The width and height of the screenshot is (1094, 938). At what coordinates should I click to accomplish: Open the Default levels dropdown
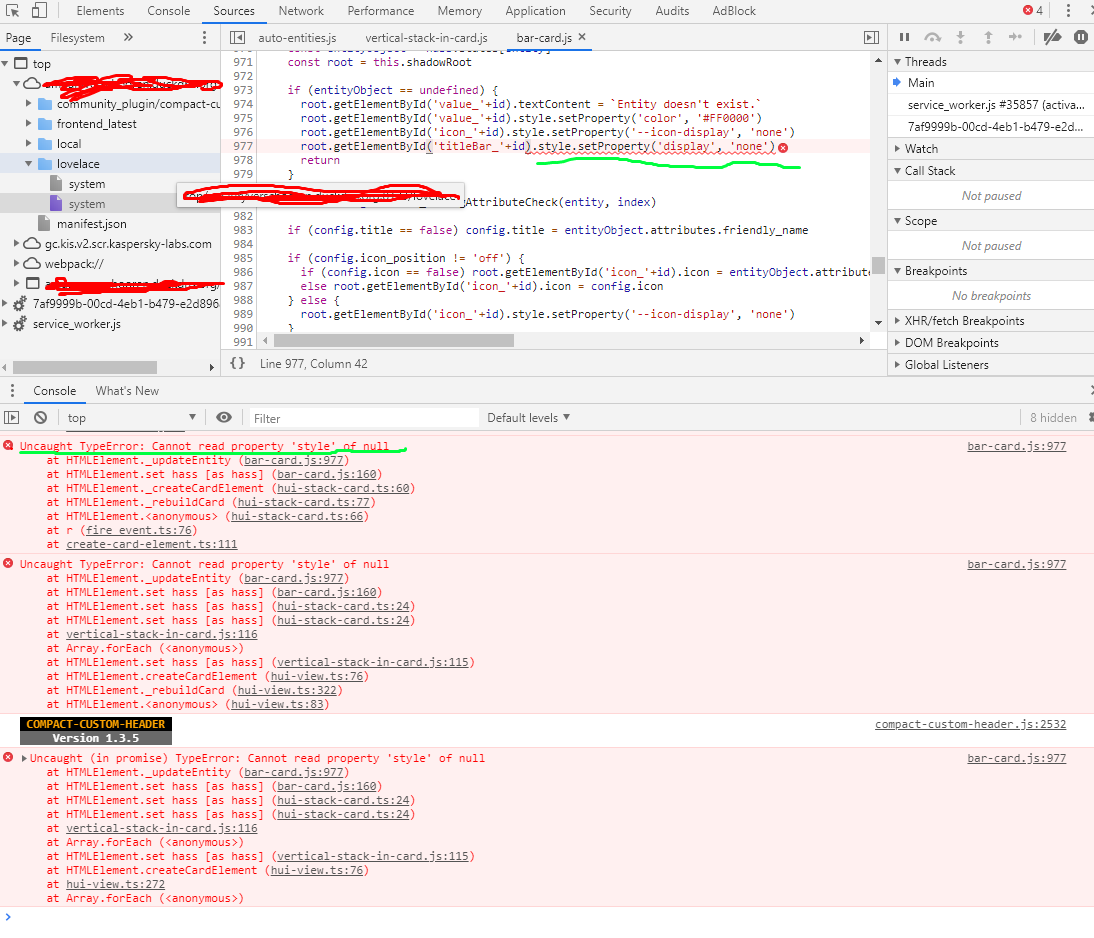[x=528, y=418]
